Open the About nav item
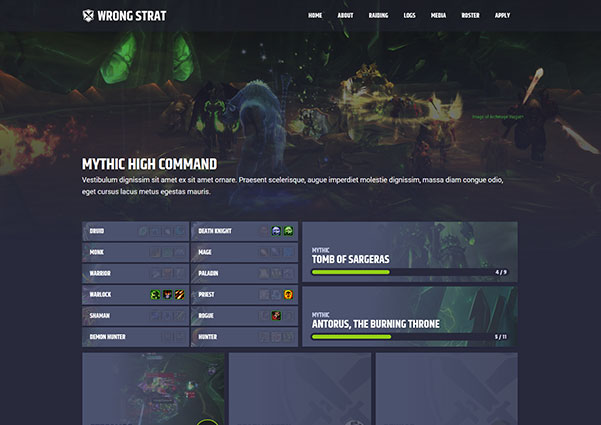 pyautogui.click(x=345, y=15)
